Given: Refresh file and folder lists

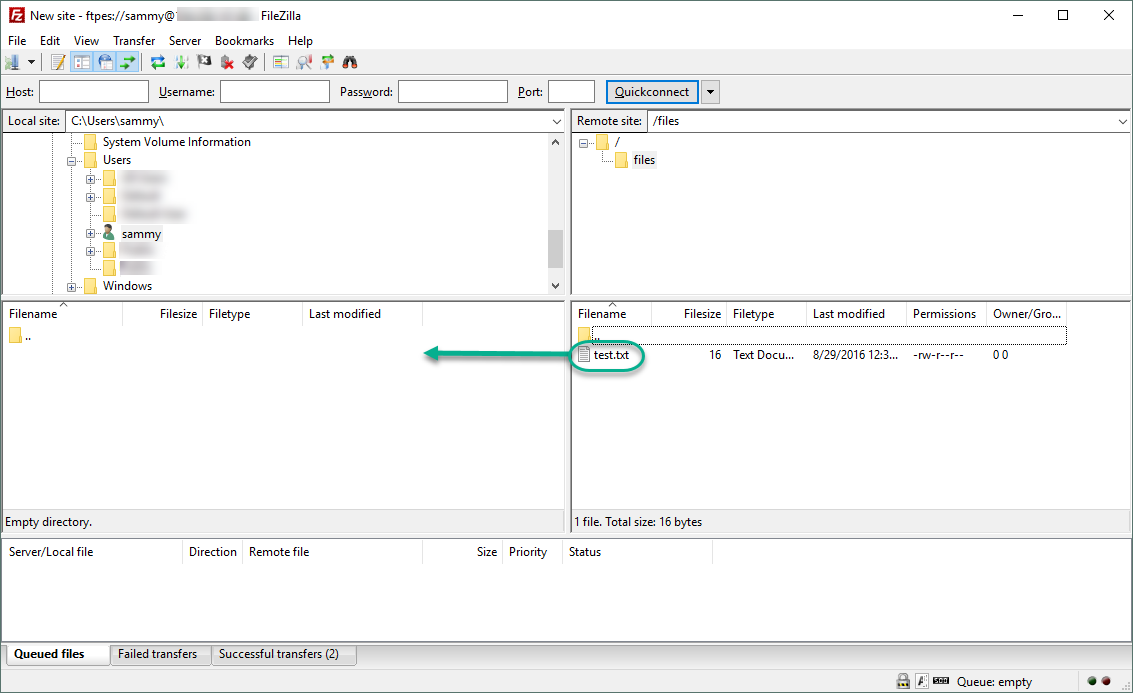Looking at the screenshot, I should click(158, 62).
